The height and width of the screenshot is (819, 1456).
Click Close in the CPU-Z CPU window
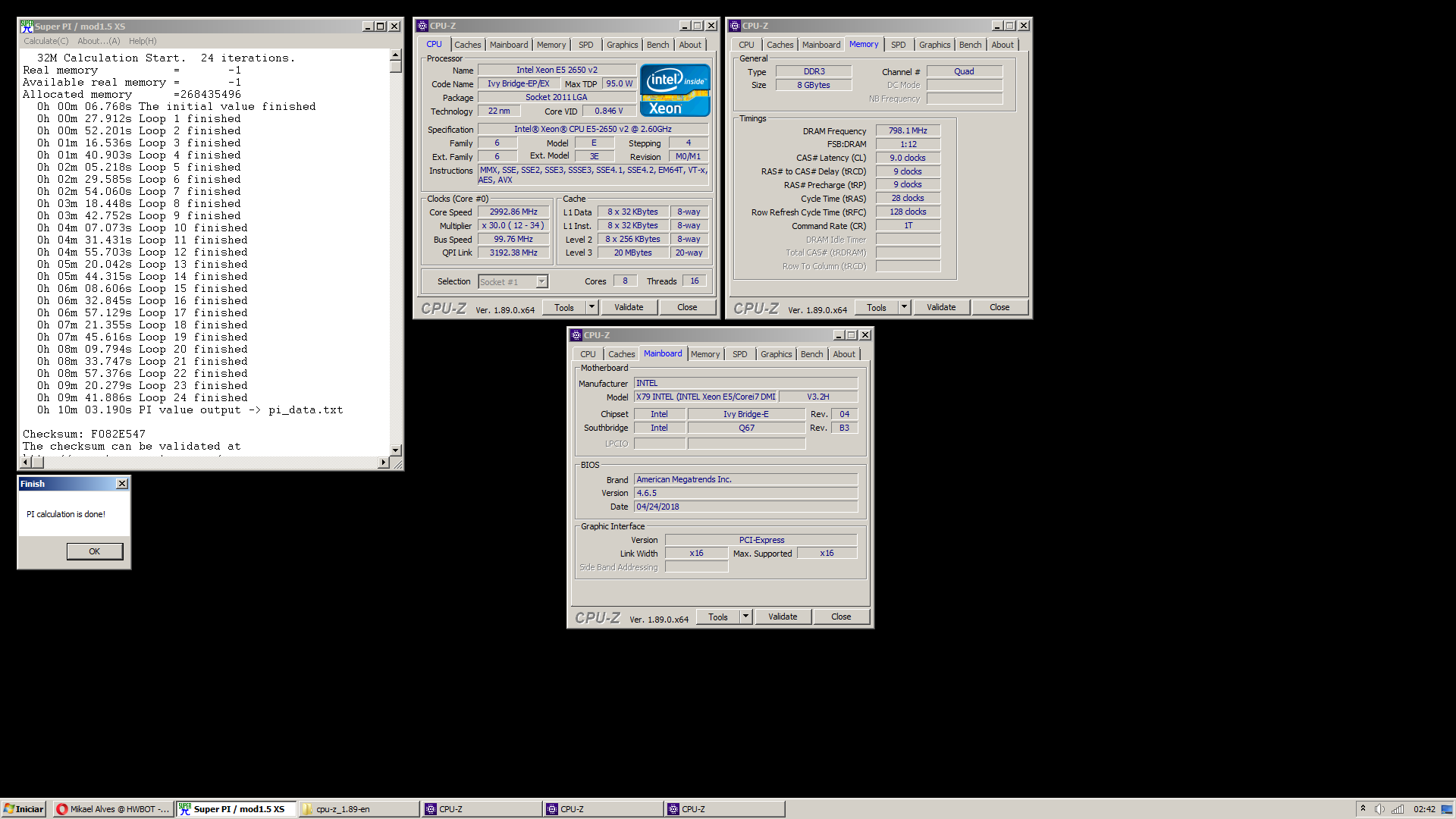tap(687, 307)
